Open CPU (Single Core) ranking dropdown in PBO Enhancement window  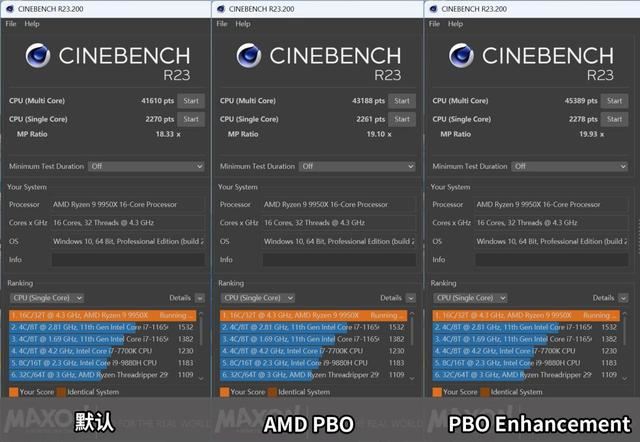tap(470, 298)
